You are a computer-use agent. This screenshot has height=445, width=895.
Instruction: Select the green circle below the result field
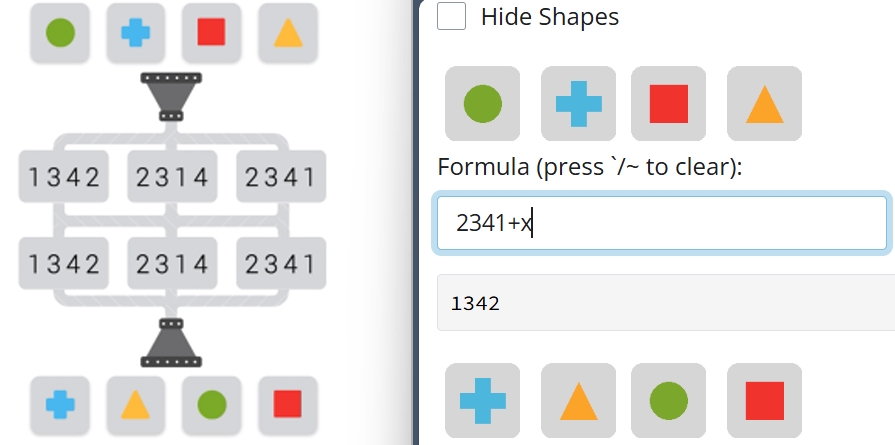click(x=668, y=401)
